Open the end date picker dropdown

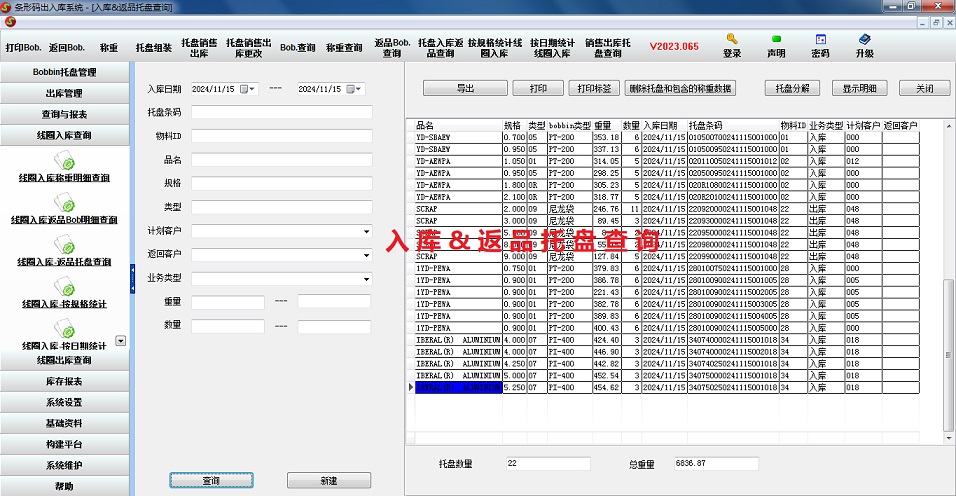point(358,88)
